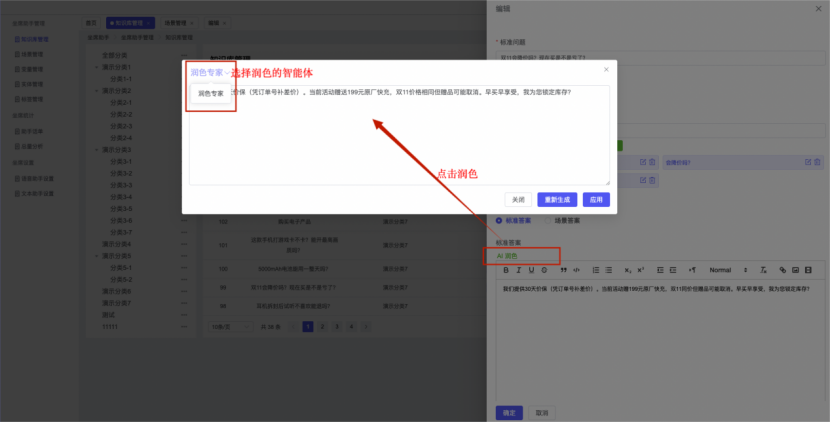Image resolution: width=830 pixels, height=422 pixels.
Task: Open the Normal text style dropdown
Action: (725, 270)
